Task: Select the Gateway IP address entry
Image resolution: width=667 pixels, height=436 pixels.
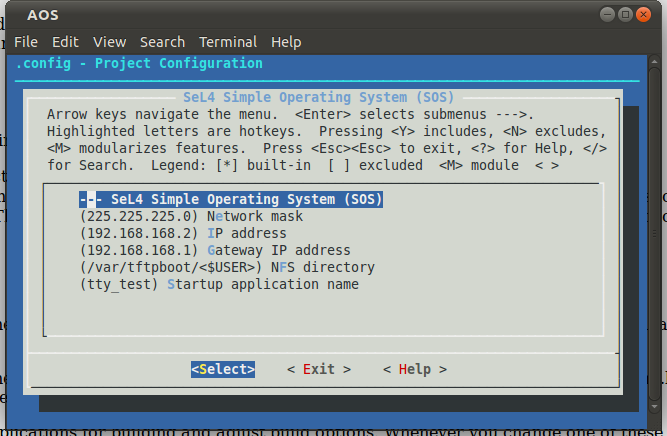Action: pyautogui.click(x=215, y=250)
